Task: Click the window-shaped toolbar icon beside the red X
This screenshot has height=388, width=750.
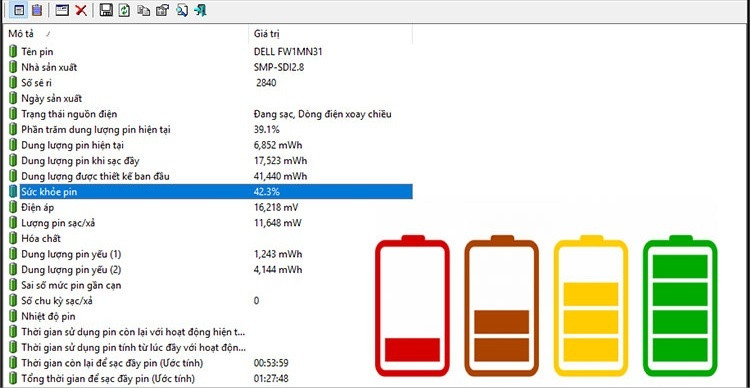Action: (x=62, y=10)
